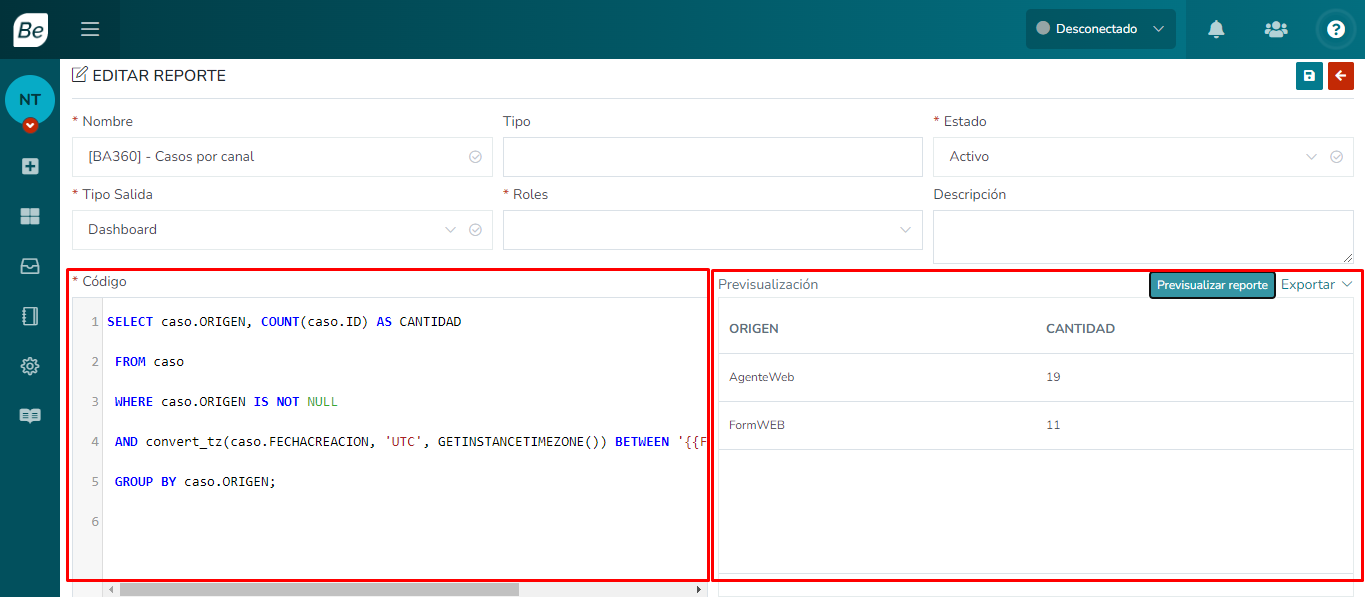Open the notifications bell
Viewport: 1365px width, 597px height.
(1216, 29)
